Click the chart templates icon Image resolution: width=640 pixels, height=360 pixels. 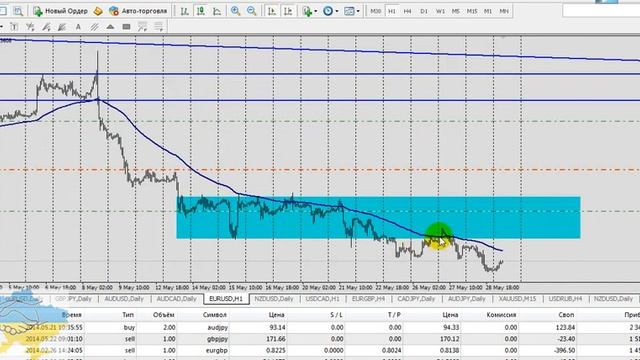pos(349,11)
